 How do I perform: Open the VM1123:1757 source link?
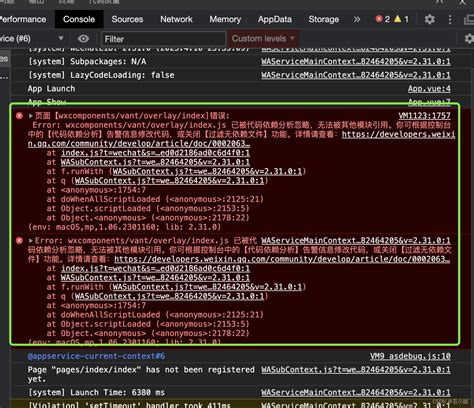pyautogui.click(x=424, y=116)
